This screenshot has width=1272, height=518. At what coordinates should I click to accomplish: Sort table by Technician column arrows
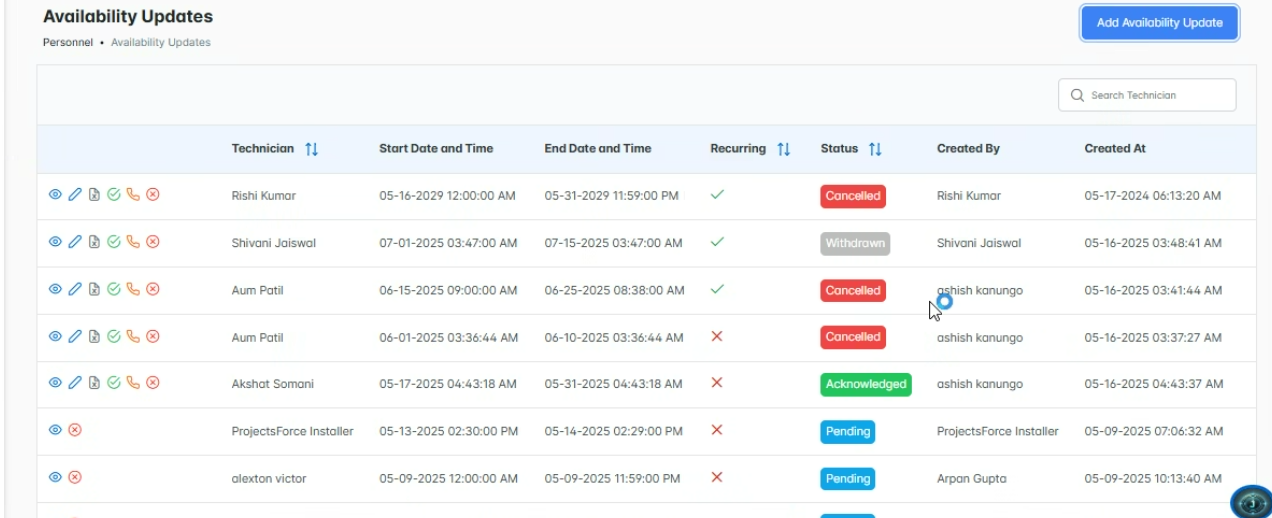pyautogui.click(x=312, y=149)
